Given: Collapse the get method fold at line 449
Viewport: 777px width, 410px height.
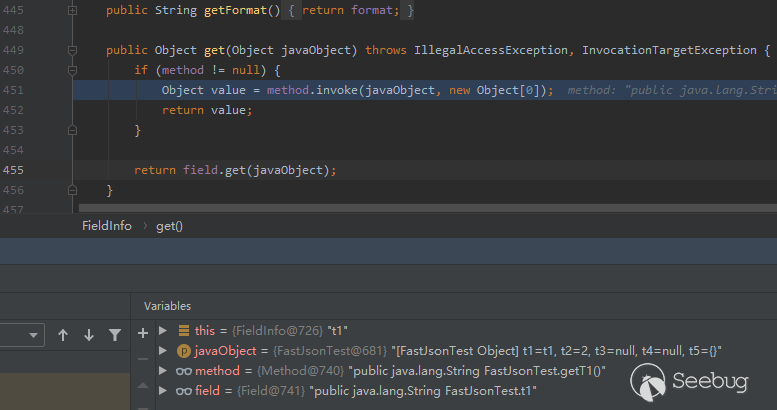Looking at the screenshot, I should (x=72, y=50).
